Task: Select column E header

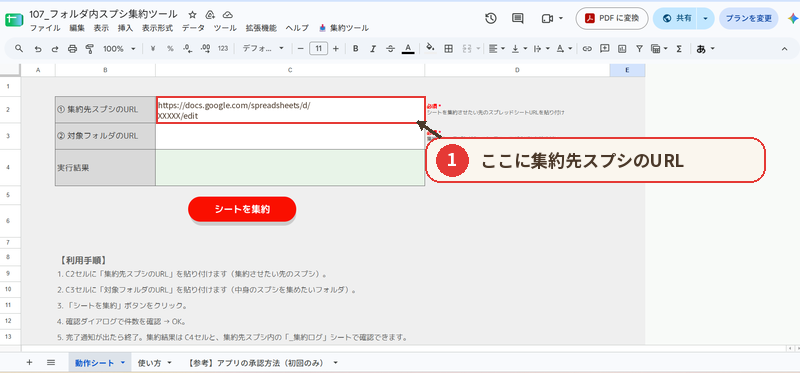Action: [x=627, y=70]
